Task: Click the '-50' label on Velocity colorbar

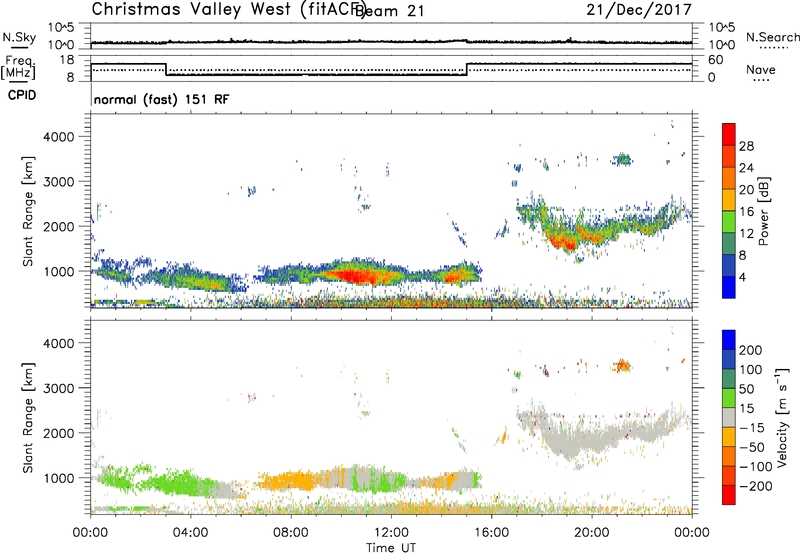Action: pos(752,447)
